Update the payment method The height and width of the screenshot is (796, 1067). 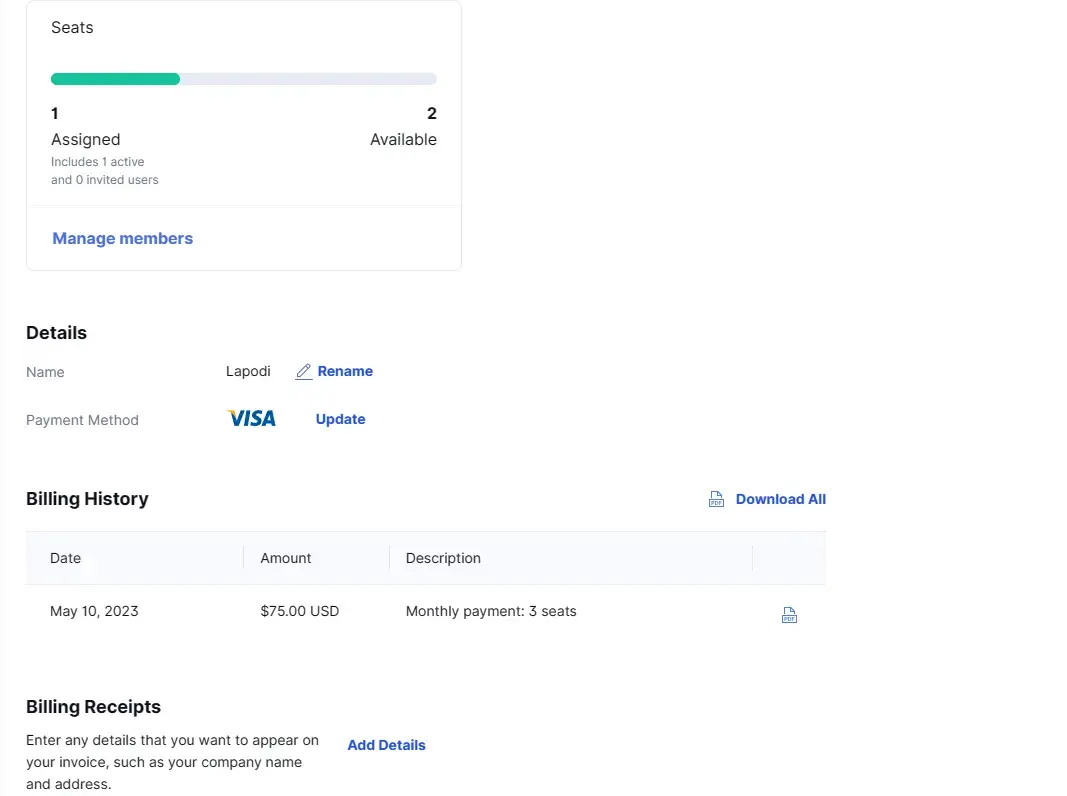click(340, 419)
